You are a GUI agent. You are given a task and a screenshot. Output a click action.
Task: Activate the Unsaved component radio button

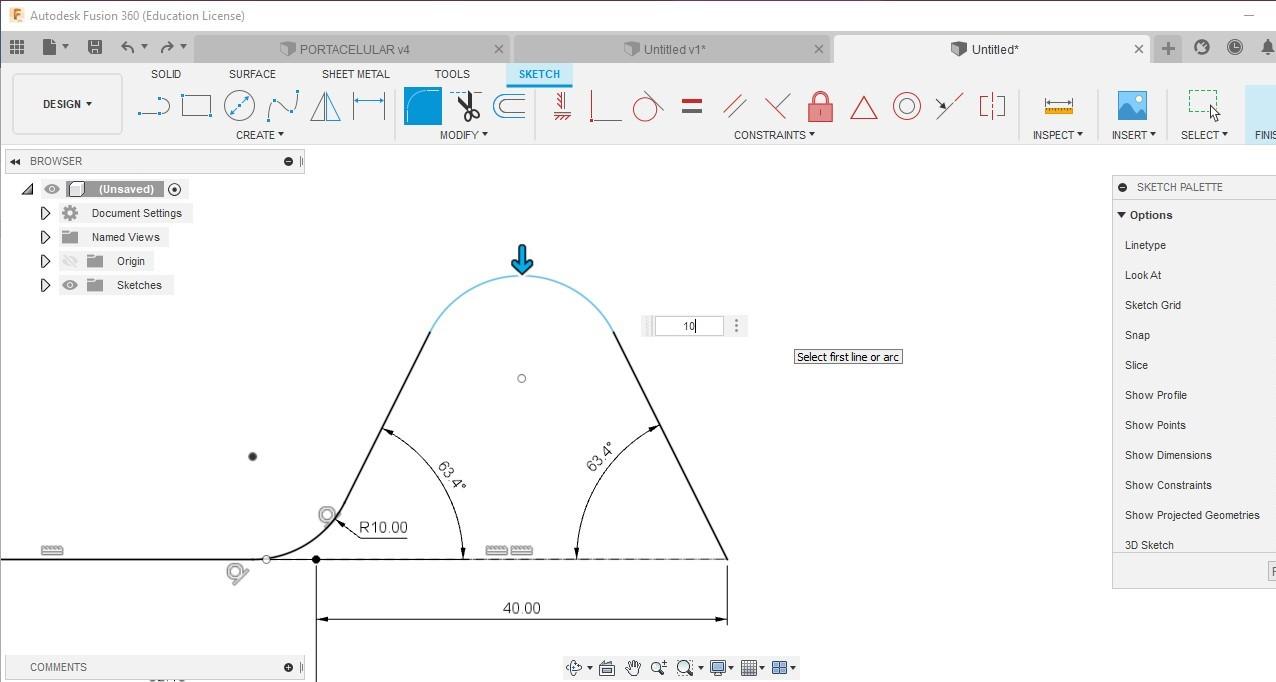(x=174, y=189)
